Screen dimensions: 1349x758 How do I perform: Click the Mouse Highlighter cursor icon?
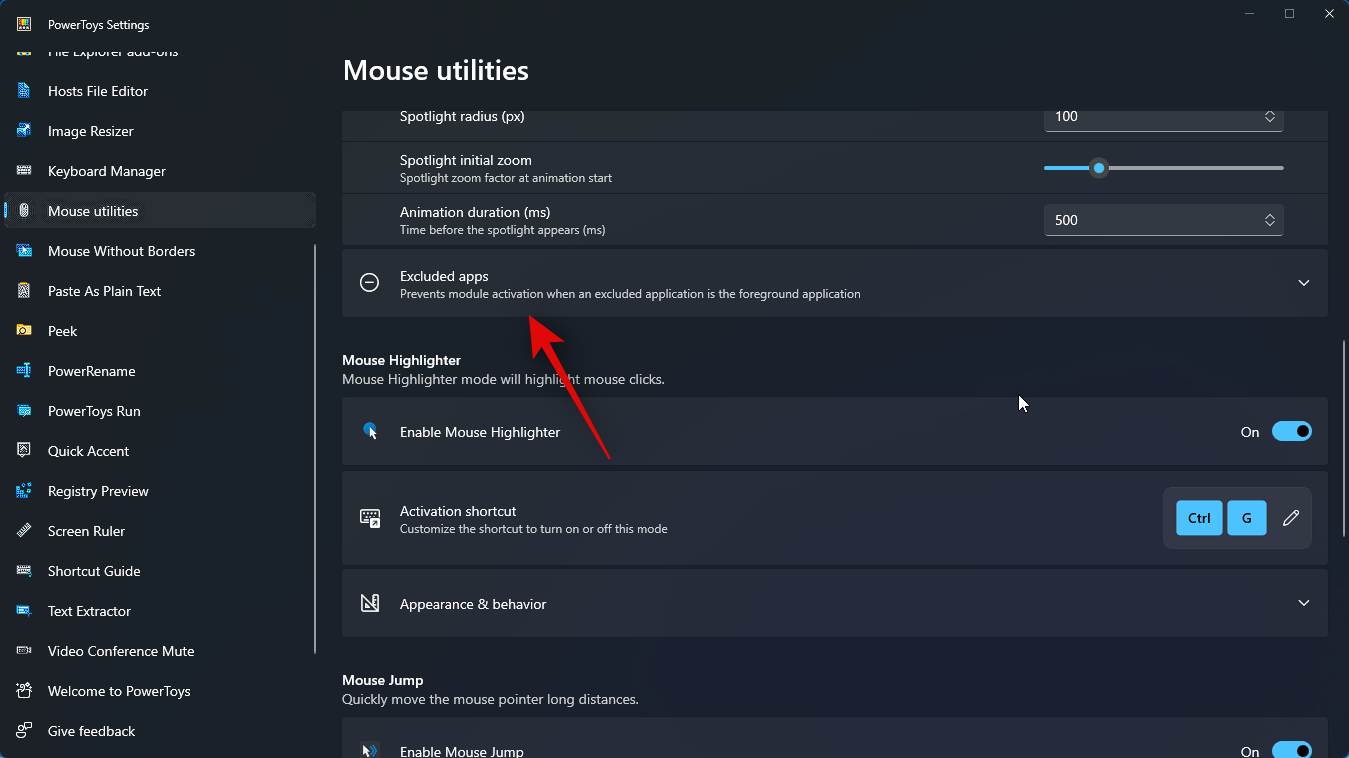coord(370,431)
